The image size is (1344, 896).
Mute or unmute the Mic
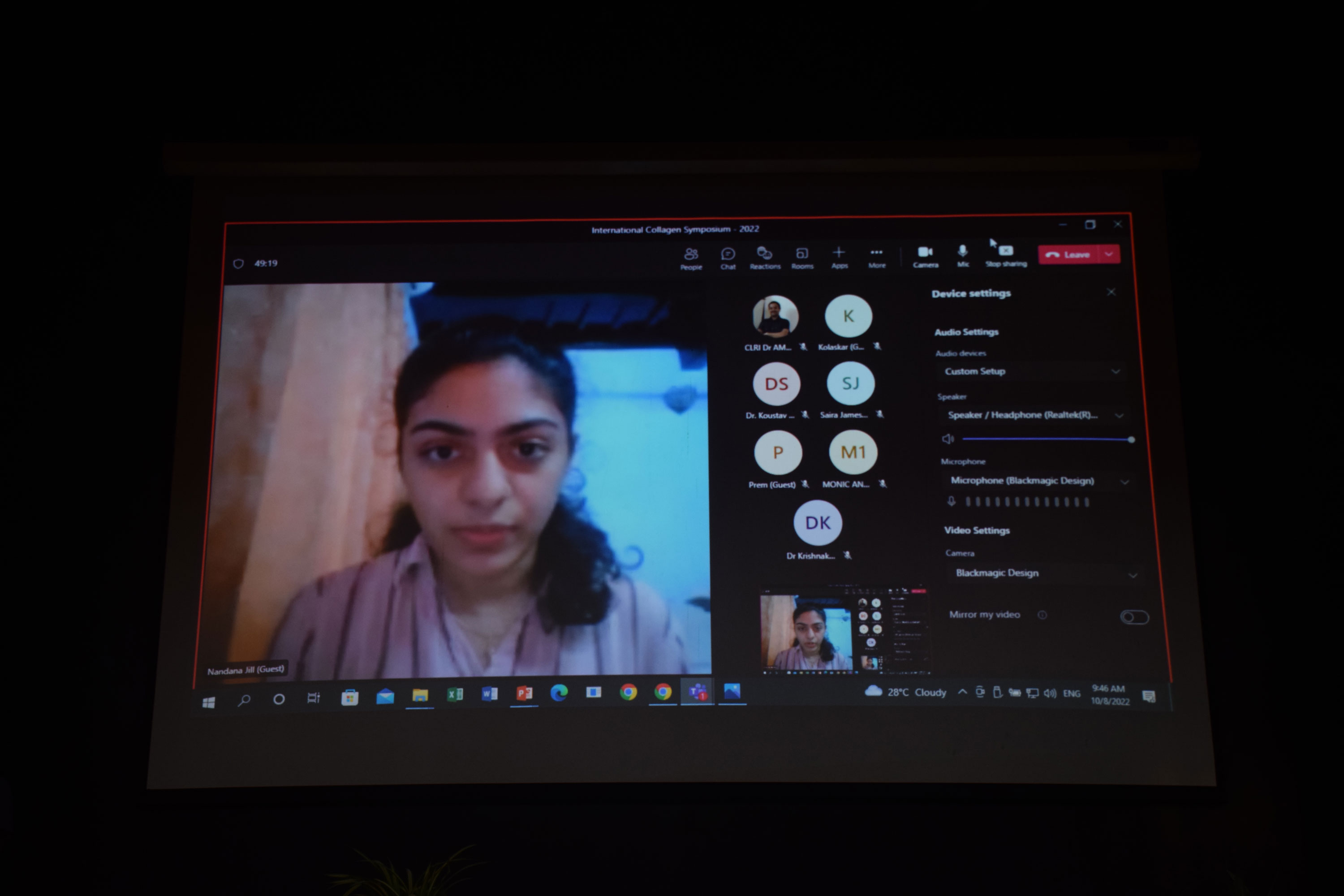(x=963, y=255)
